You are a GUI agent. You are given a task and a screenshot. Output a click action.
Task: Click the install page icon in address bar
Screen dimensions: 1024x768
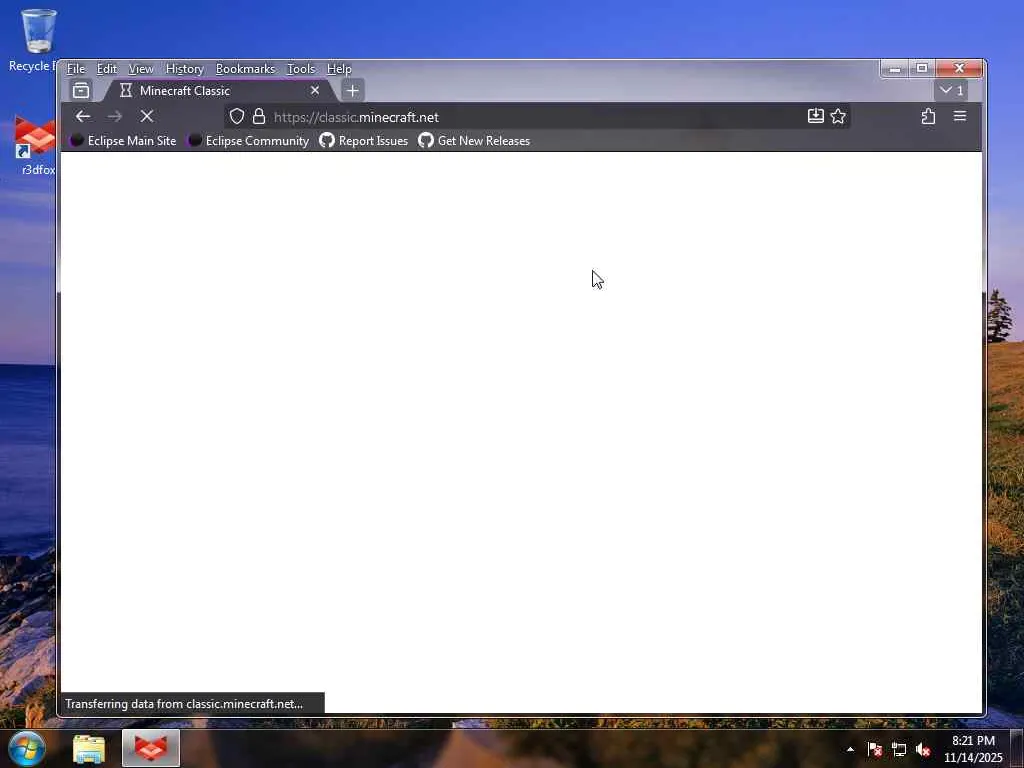click(x=816, y=116)
